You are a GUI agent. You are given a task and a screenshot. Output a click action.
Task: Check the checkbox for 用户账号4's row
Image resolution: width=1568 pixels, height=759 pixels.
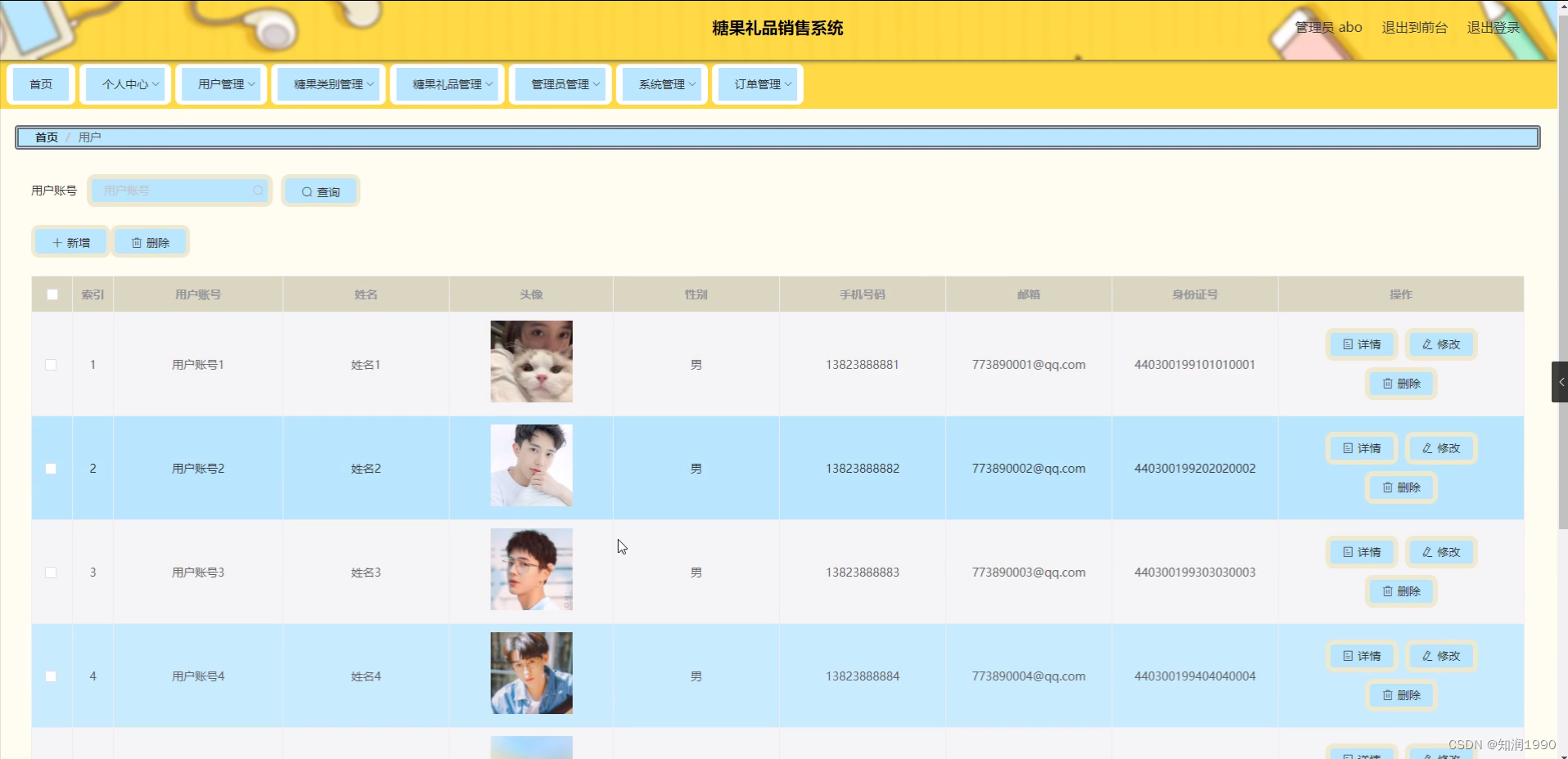click(x=51, y=676)
